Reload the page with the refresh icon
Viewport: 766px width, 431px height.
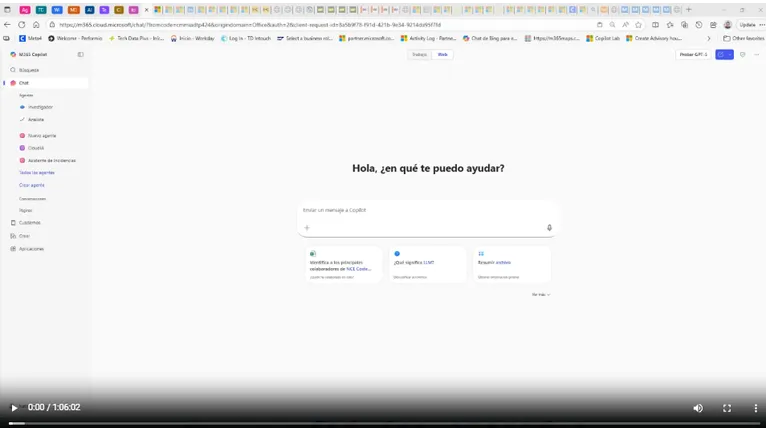[21, 24]
